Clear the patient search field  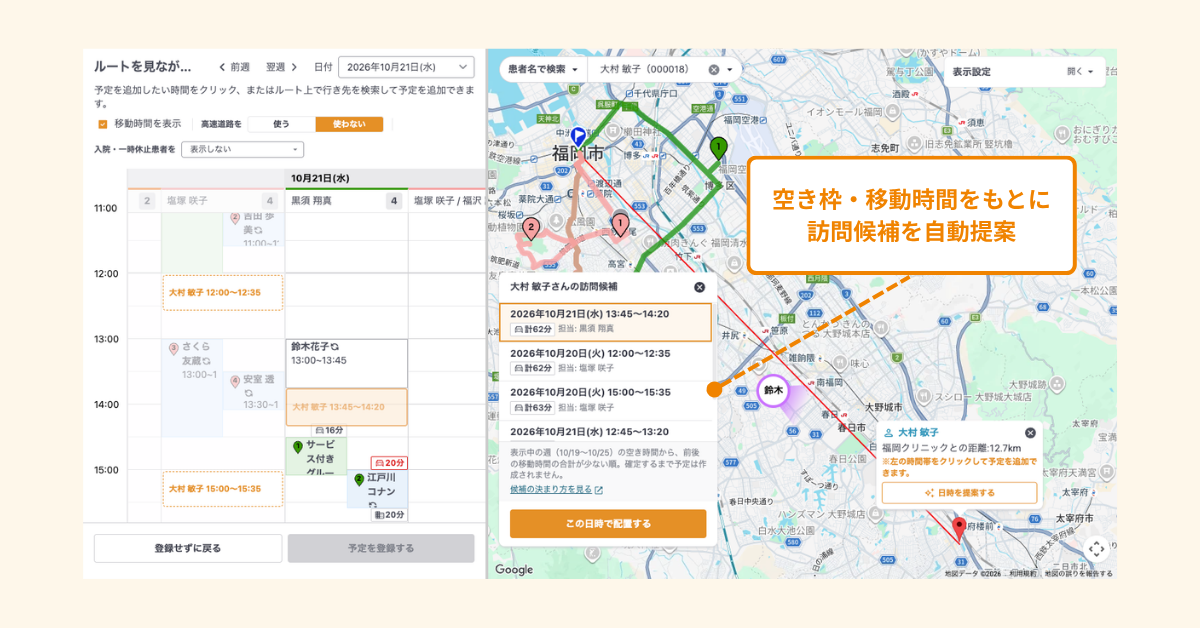tap(714, 70)
